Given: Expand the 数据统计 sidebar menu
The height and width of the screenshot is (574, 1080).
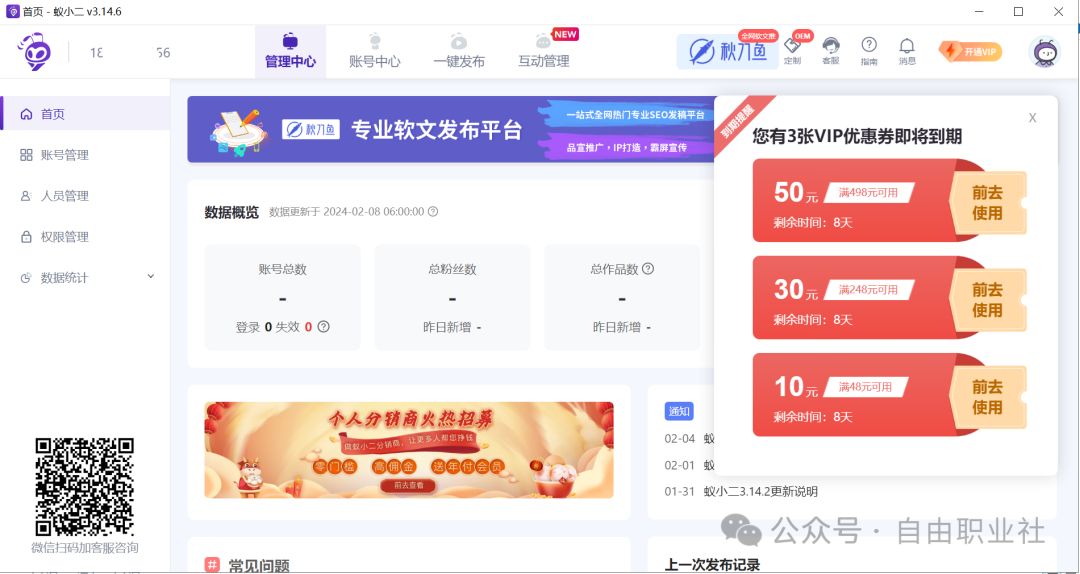Looking at the screenshot, I should pyautogui.click(x=85, y=278).
